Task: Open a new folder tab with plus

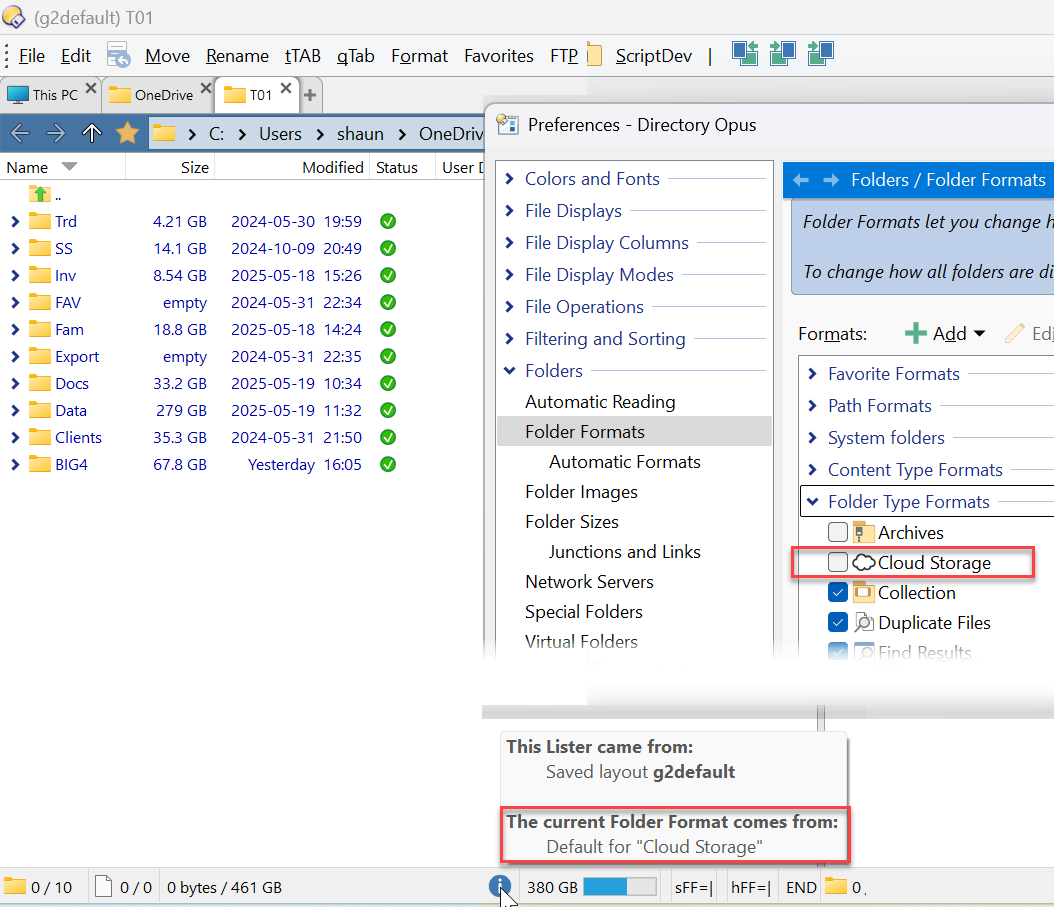Action: [310, 95]
